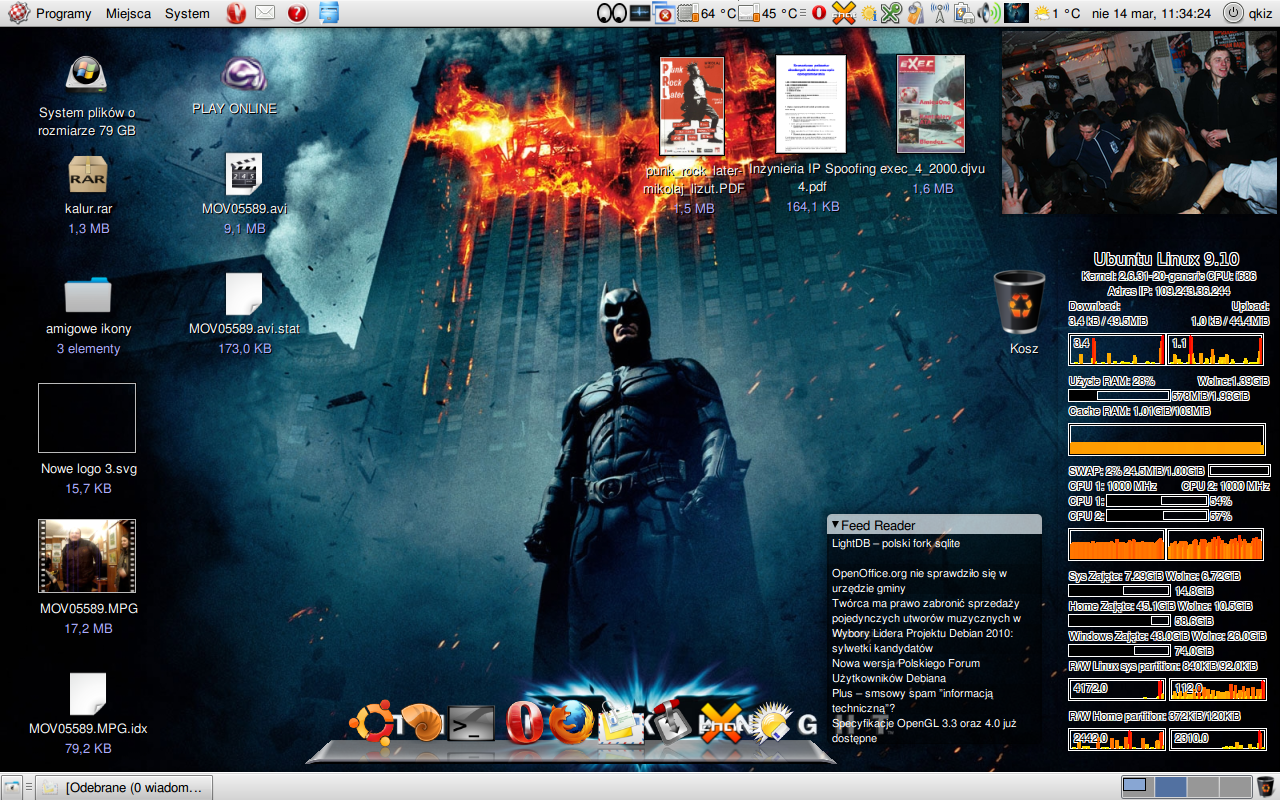Screen dimensions: 1280x800
Task: Click the 45 °C temperature sensor applet
Action: pos(769,13)
